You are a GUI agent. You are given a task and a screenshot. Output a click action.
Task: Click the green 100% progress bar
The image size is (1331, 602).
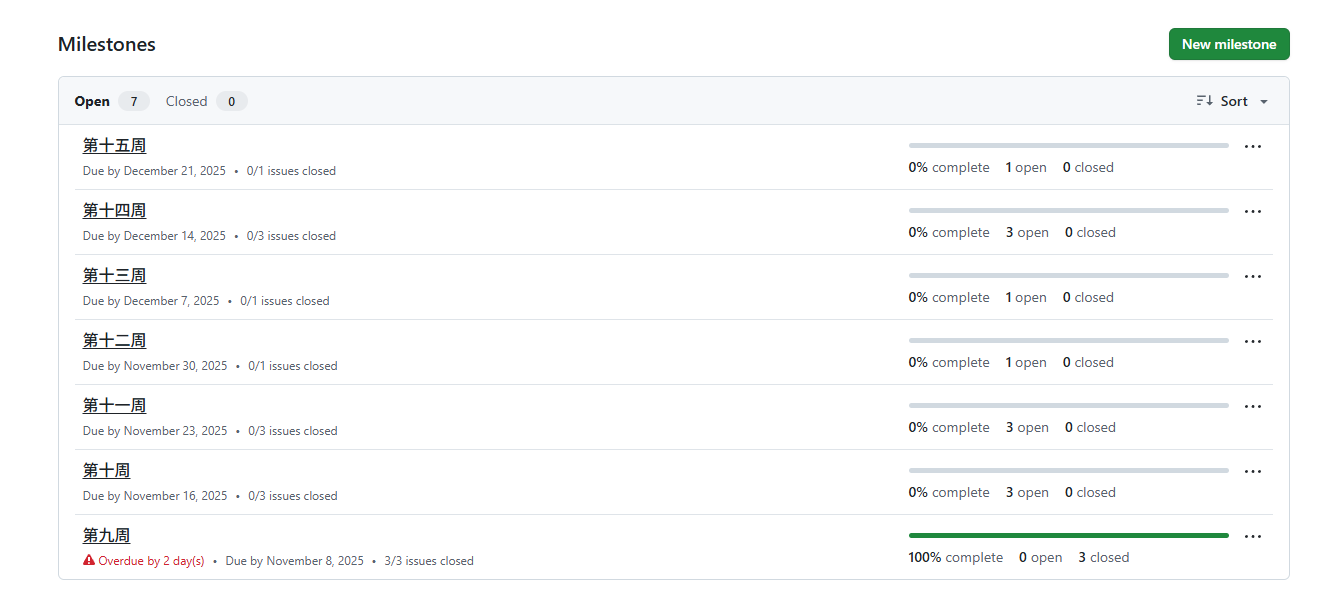pos(1068,536)
